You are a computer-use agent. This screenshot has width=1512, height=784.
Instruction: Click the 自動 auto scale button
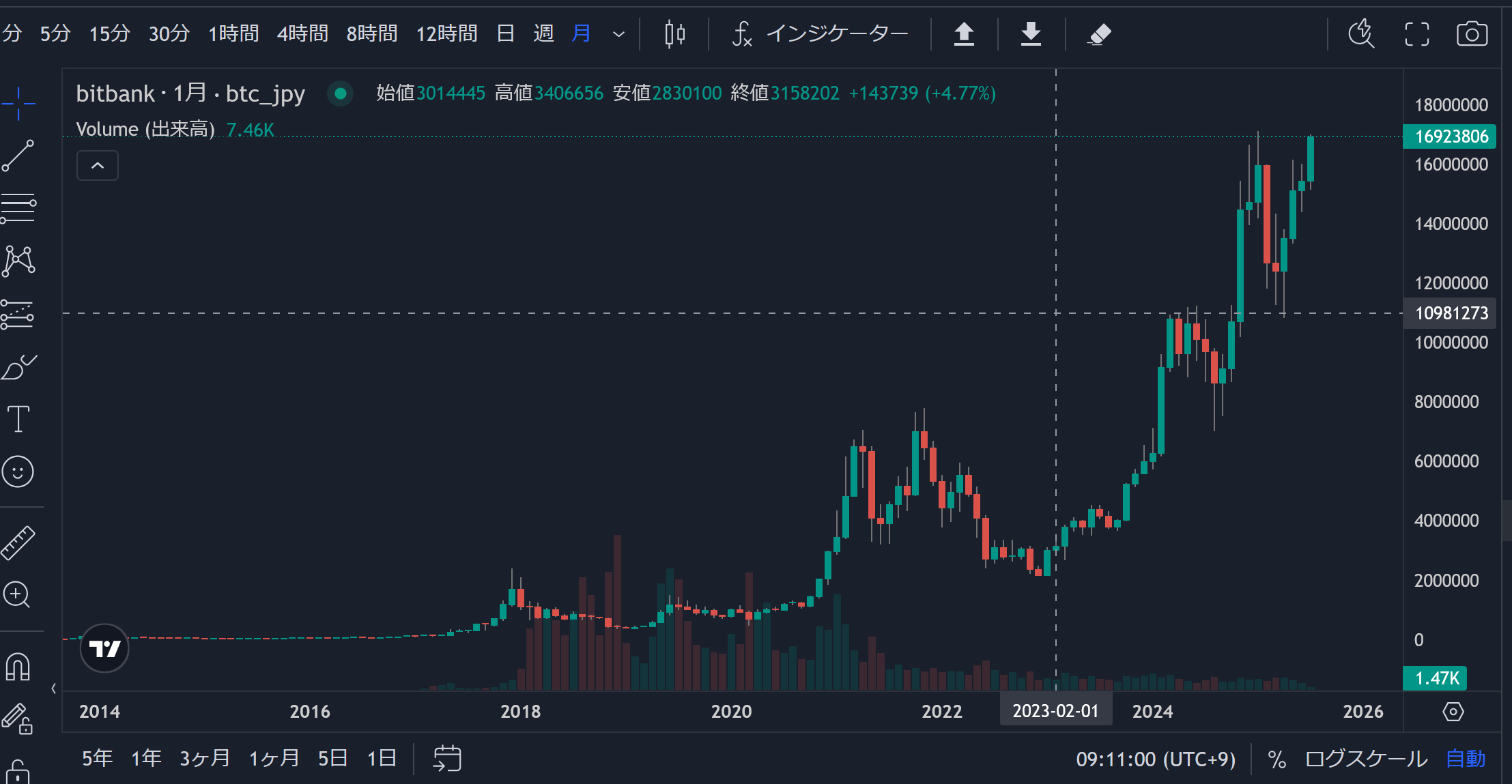coord(1465,759)
